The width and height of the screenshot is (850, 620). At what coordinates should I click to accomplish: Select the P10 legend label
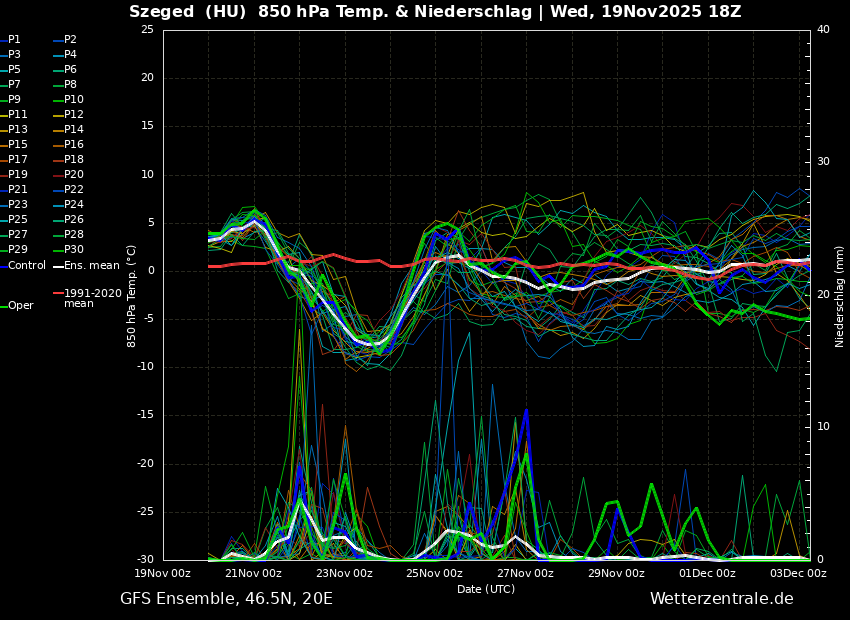pos(73,100)
